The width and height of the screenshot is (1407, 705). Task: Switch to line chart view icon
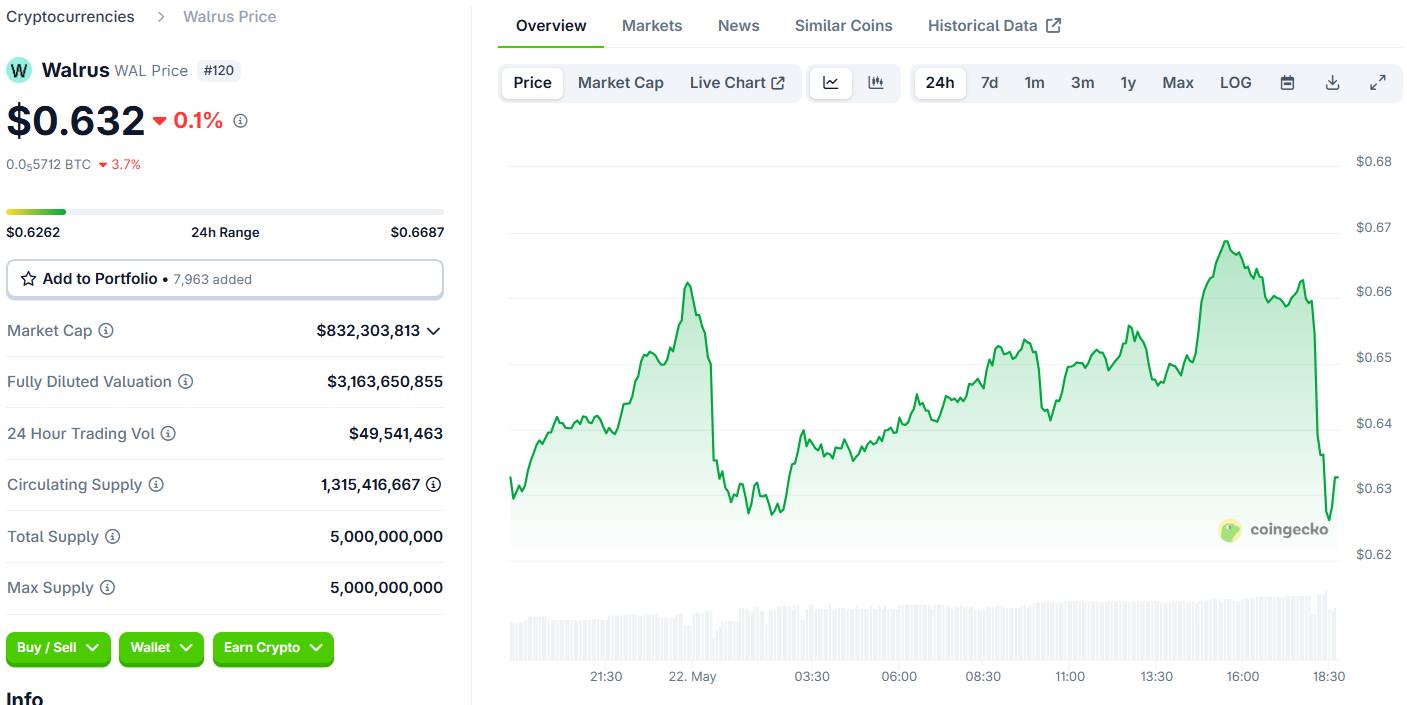(831, 83)
